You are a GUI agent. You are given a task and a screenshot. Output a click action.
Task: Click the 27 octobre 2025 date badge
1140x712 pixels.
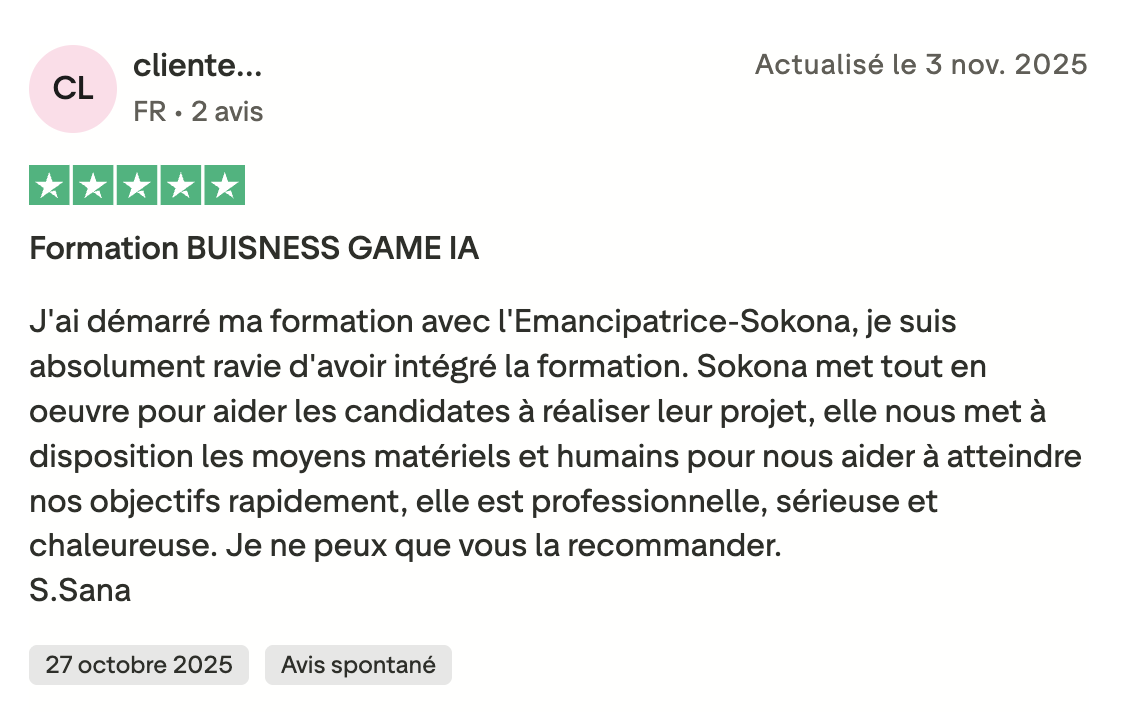[139, 665]
